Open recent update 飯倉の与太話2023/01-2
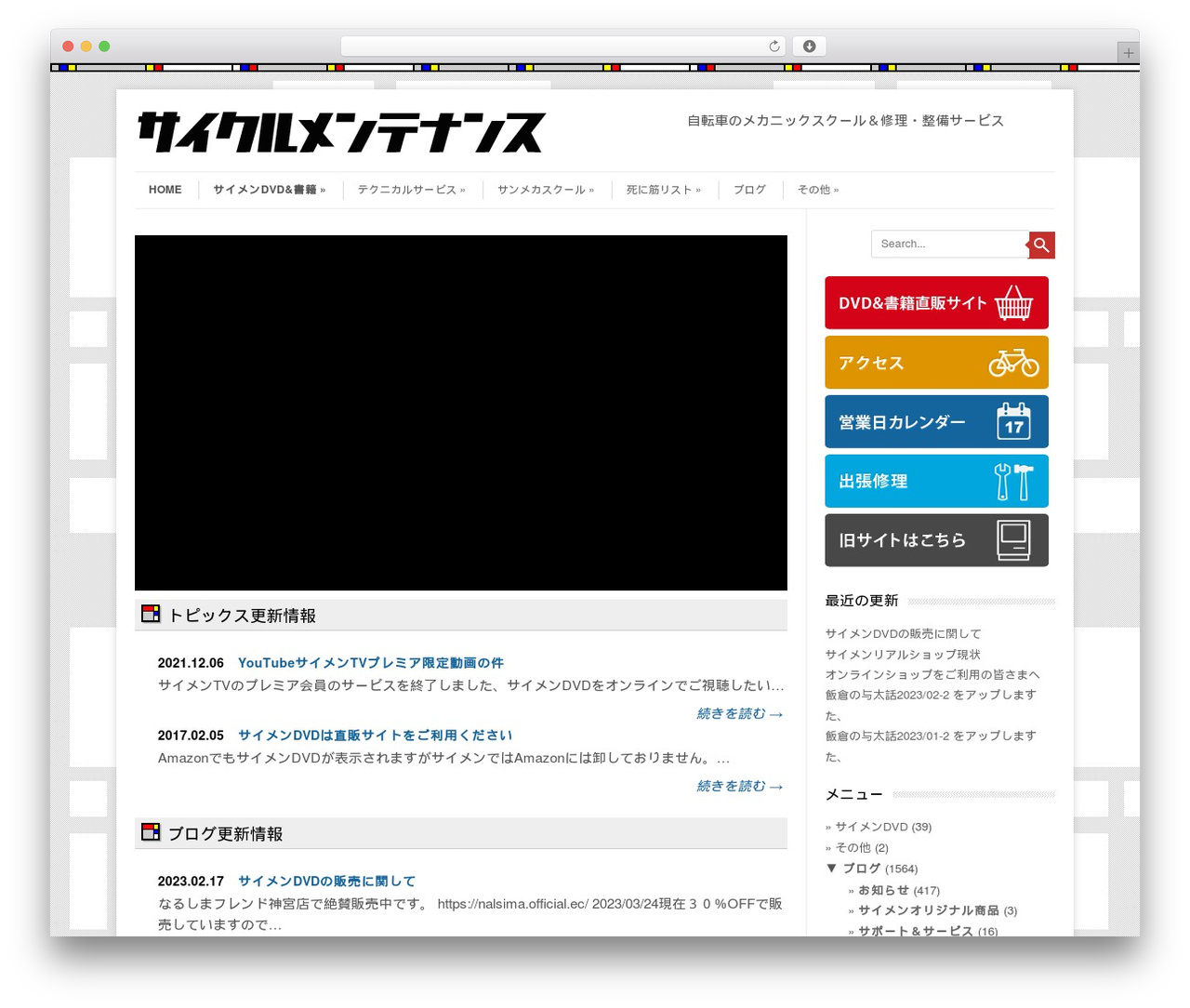Screen dimensions: 1190x1008 [931, 746]
